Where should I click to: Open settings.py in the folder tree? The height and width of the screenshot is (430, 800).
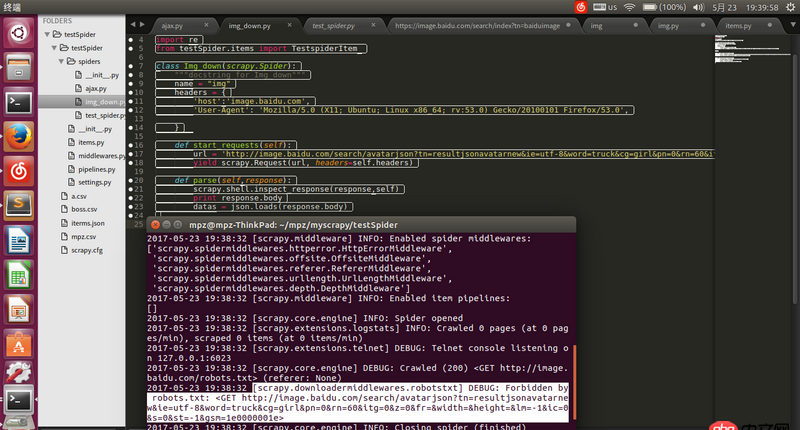pos(94,184)
